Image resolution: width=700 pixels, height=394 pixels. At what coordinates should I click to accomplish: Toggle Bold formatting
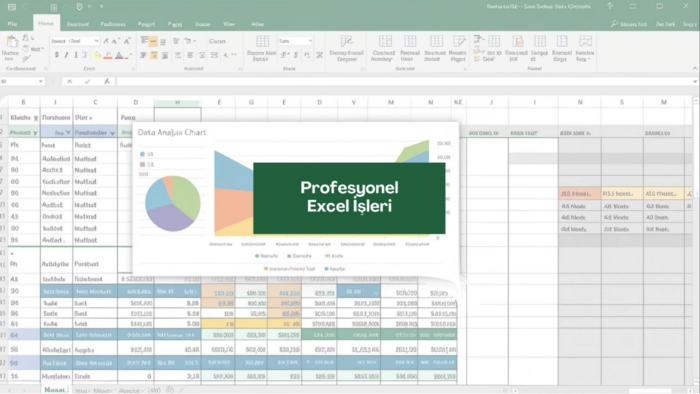click(x=57, y=55)
